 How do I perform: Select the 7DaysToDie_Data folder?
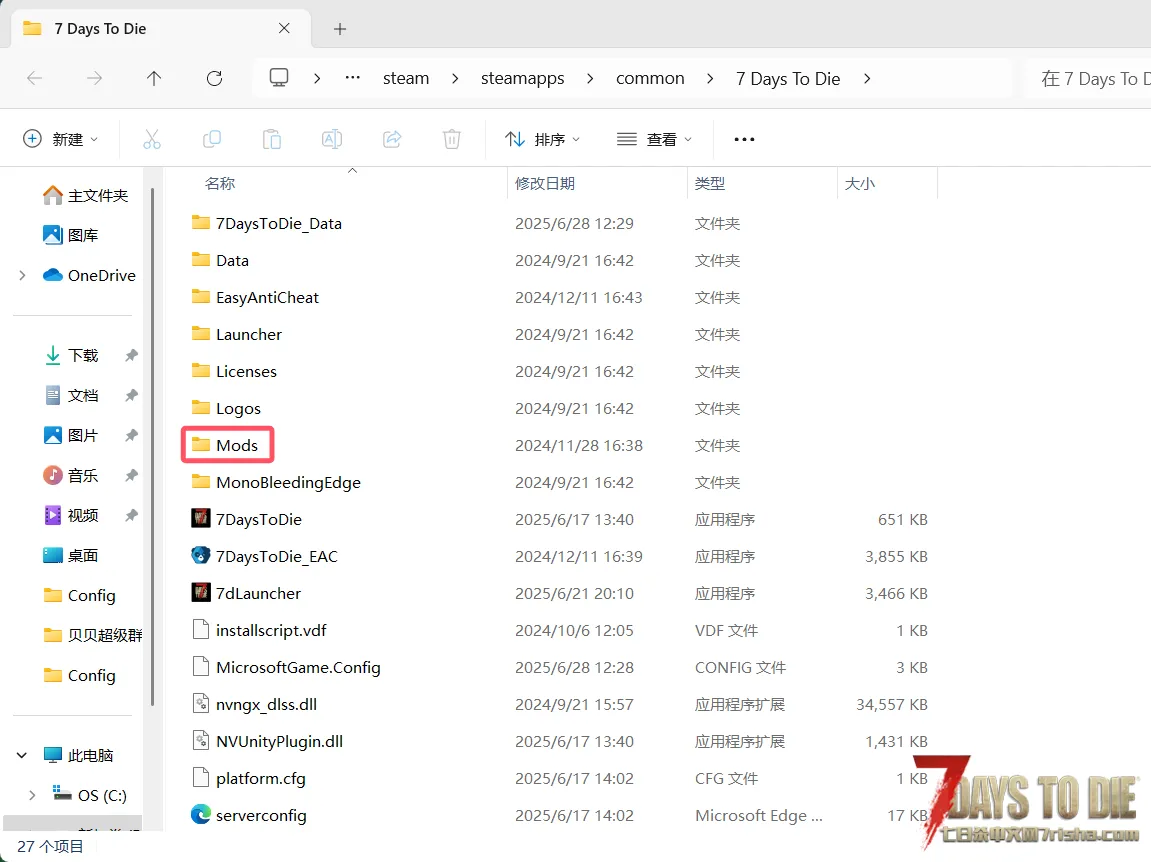click(266, 223)
